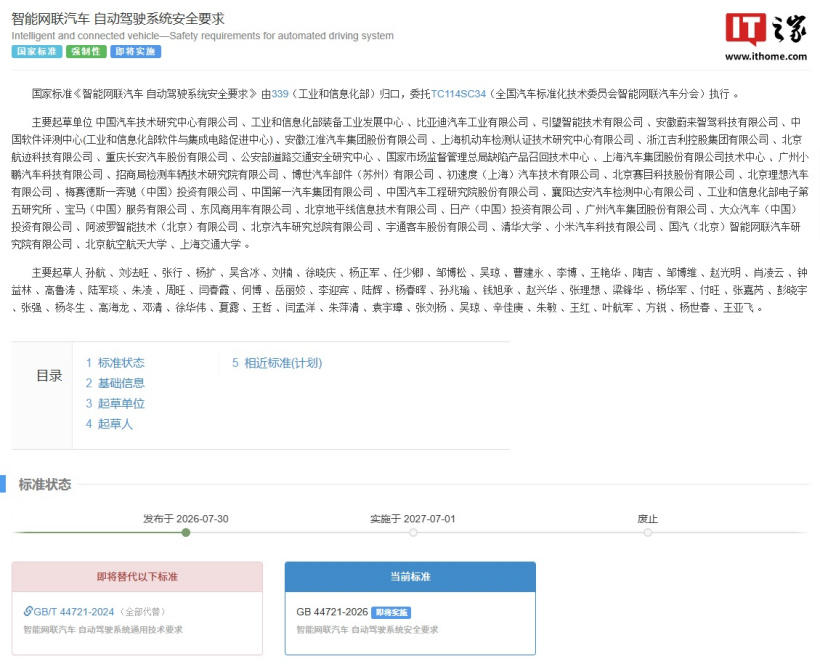Click the 即将替代以下标准 card header

pos(137,577)
